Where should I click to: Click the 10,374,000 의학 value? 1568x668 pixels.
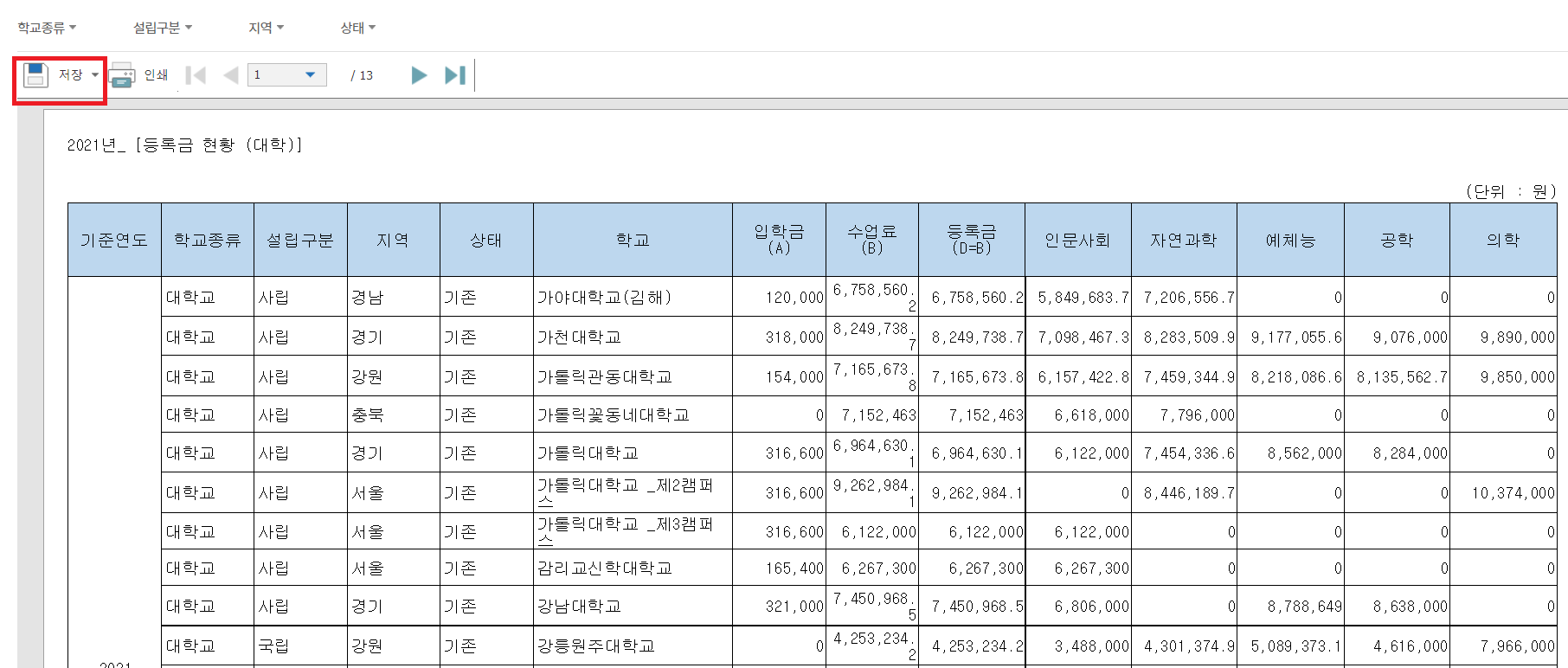pyautogui.click(x=1513, y=493)
